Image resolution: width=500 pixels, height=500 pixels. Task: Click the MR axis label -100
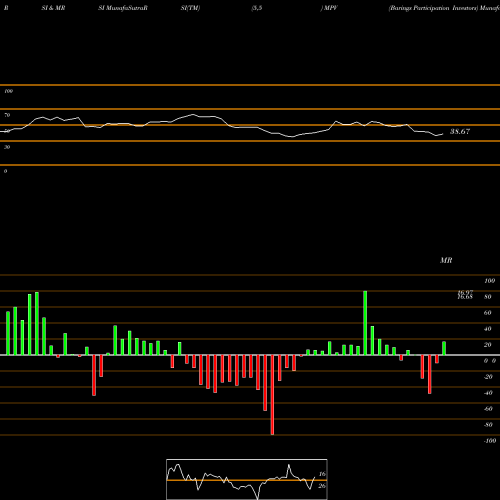point(490,441)
